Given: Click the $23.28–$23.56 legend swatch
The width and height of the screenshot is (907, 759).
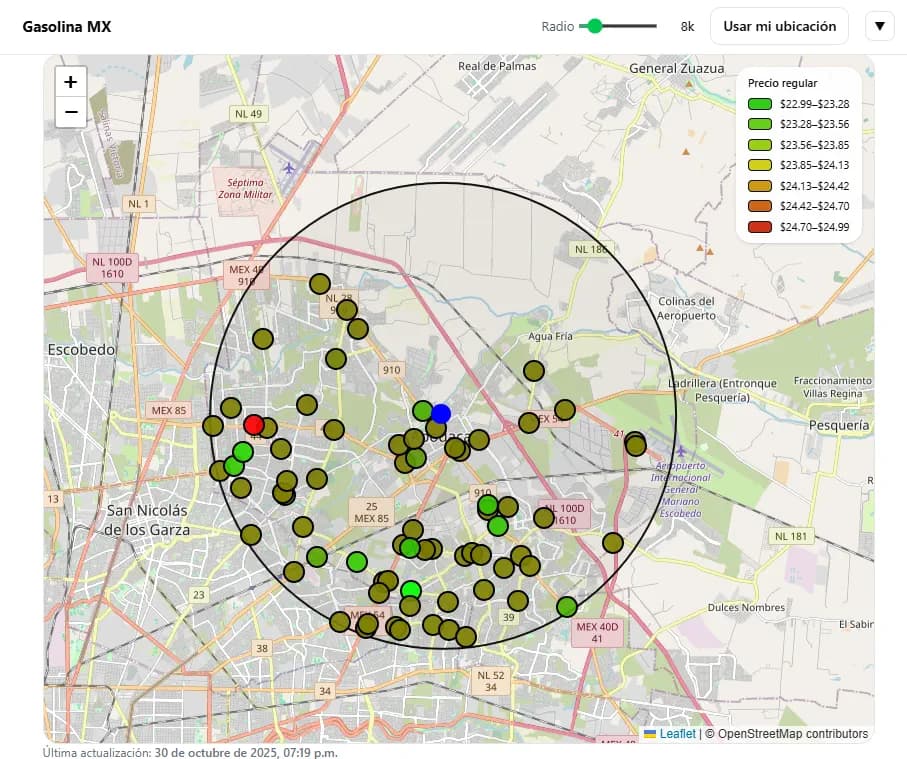Looking at the screenshot, I should click(760, 124).
